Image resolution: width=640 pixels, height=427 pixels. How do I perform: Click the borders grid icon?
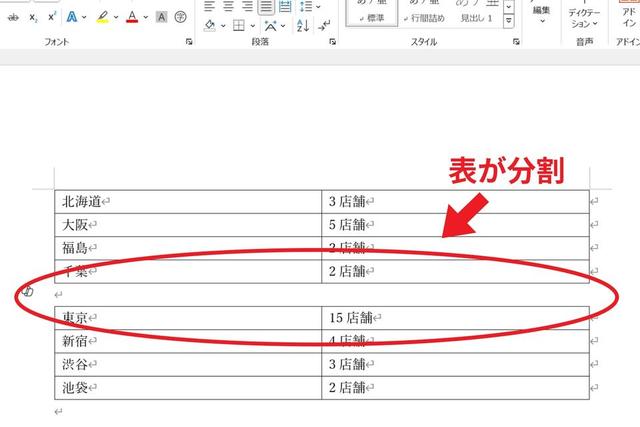coord(239,26)
